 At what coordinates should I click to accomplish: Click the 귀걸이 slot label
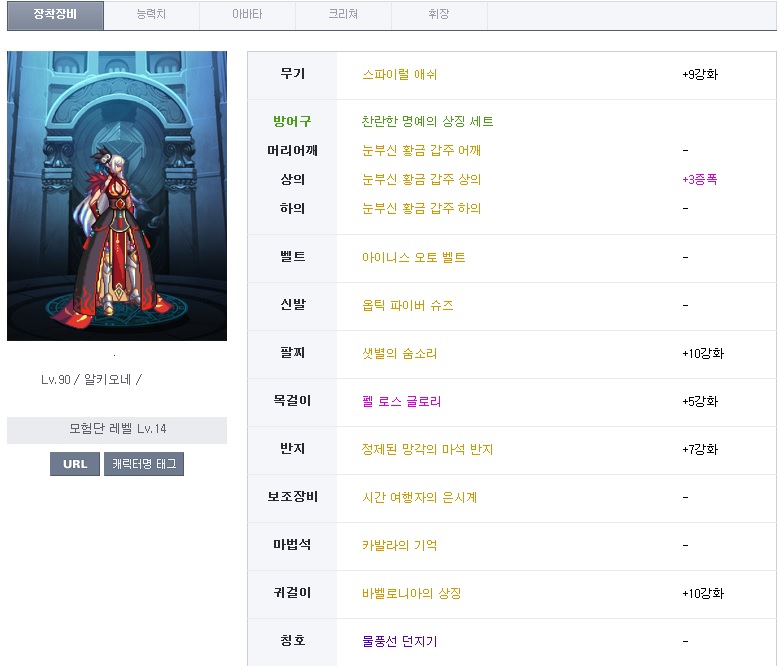click(x=292, y=592)
